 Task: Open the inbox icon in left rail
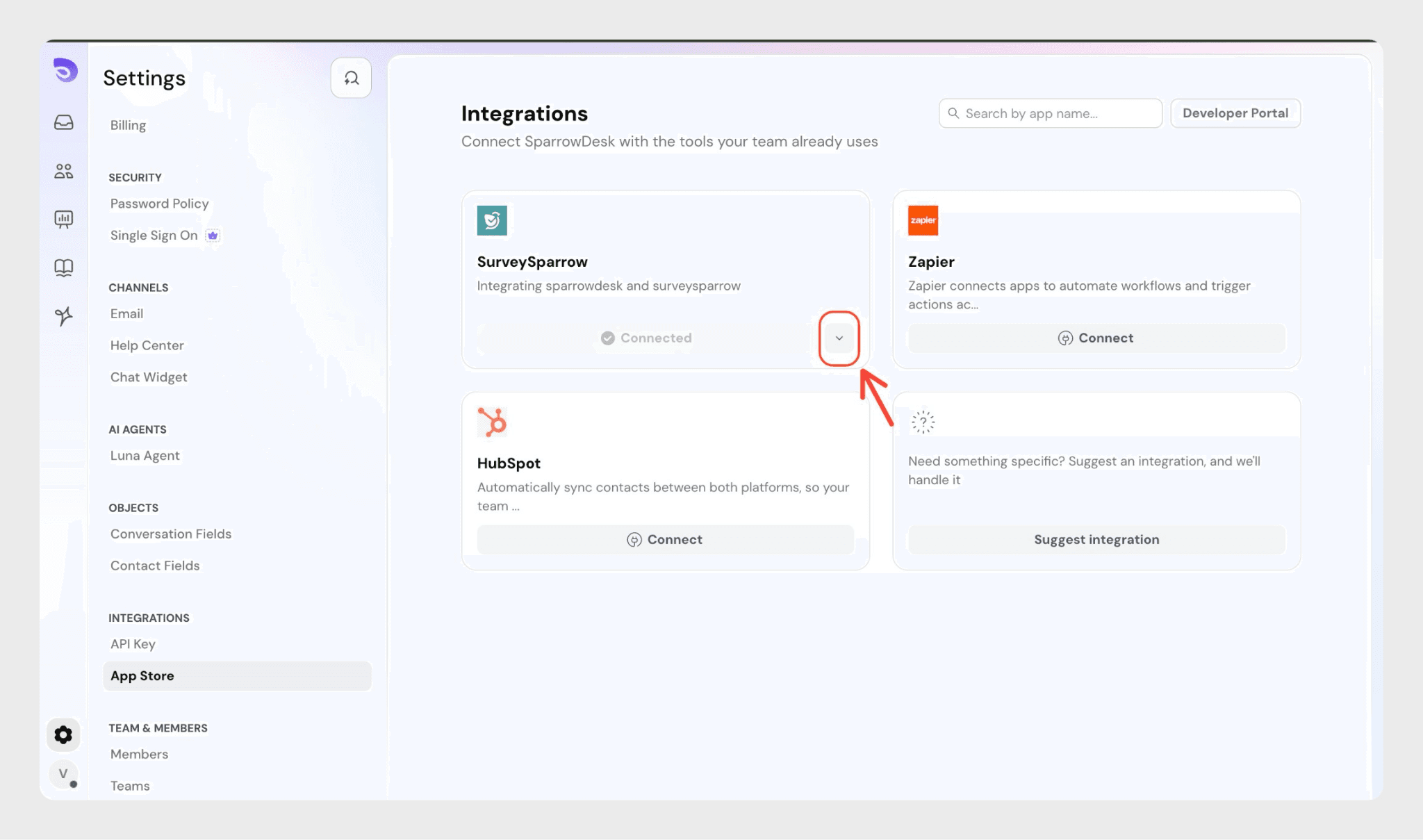[x=63, y=122]
